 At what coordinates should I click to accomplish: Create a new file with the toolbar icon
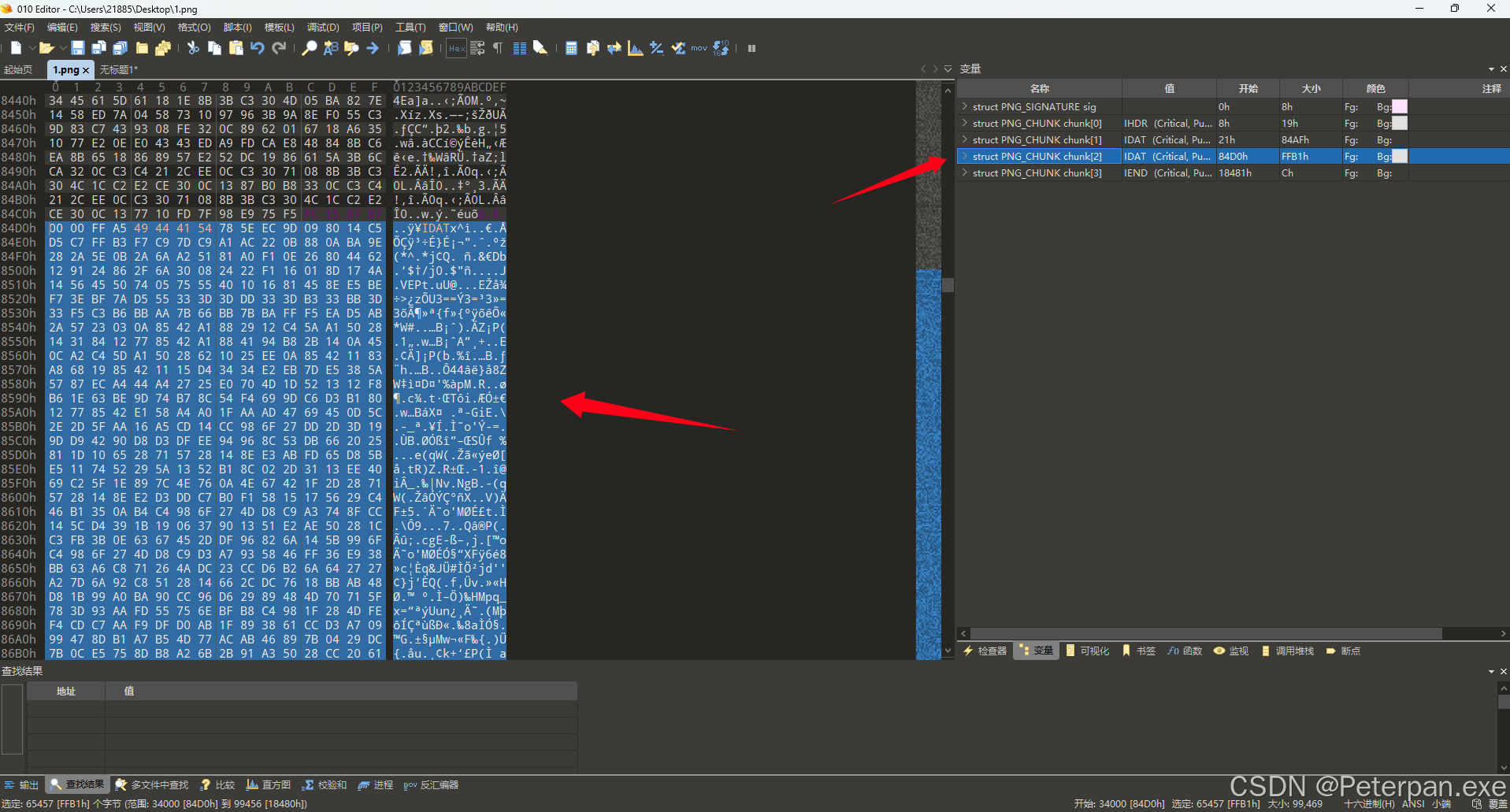[16, 48]
